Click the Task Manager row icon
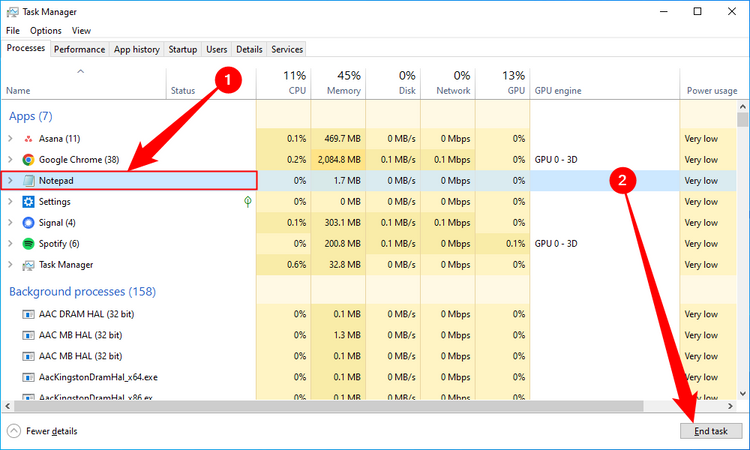 click(x=28, y=265)
